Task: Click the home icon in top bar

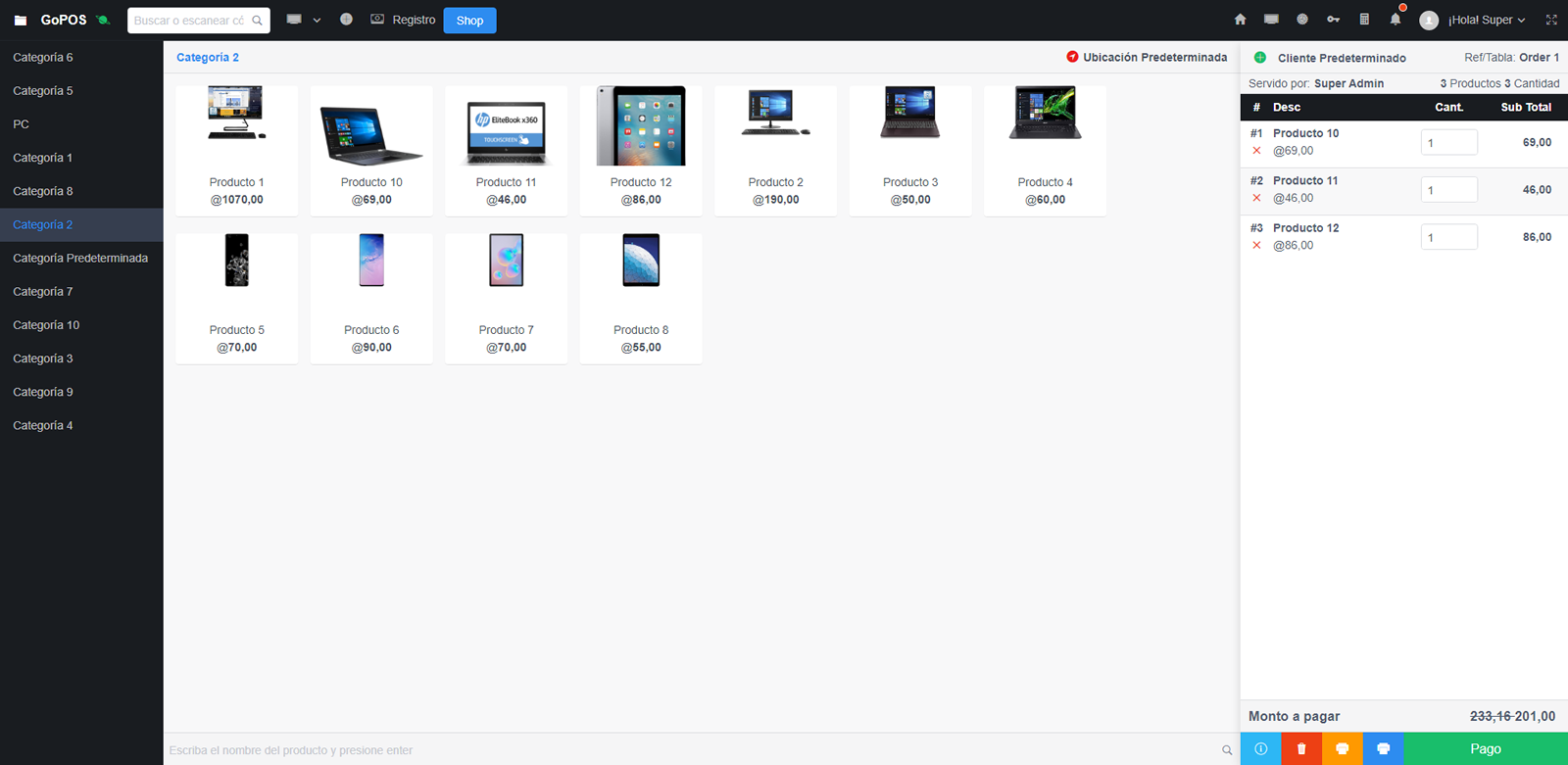Action: (x=1240, y=20)
